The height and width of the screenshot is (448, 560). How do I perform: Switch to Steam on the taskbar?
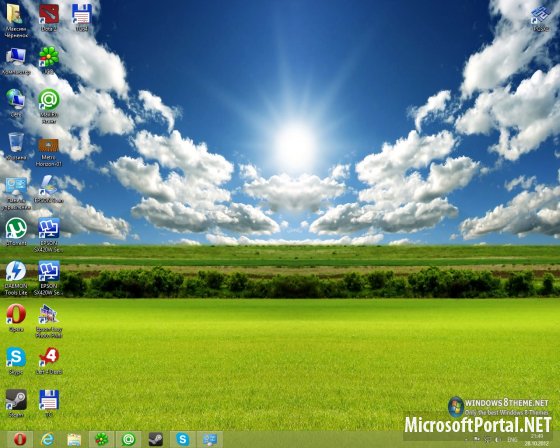155,439
